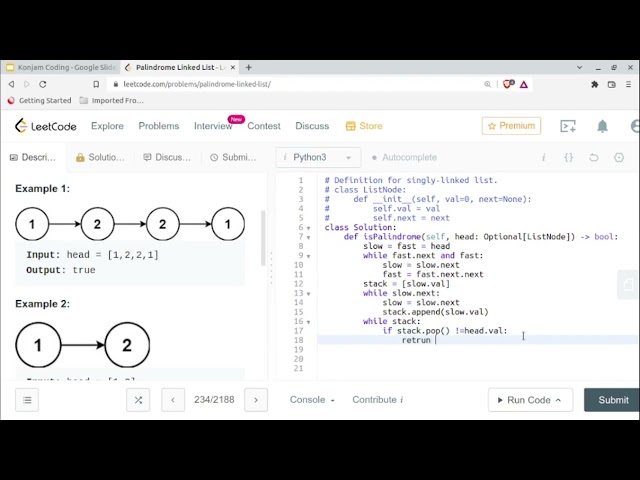
Task: Collapse code fold arrow at line 9
Action: tap(309, 256)
